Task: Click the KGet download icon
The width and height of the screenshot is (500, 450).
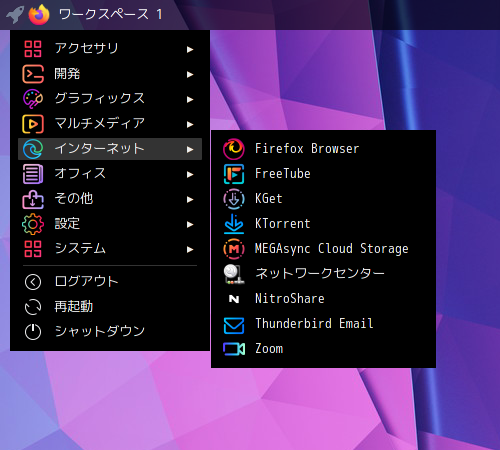Action: tap(234, 199)
